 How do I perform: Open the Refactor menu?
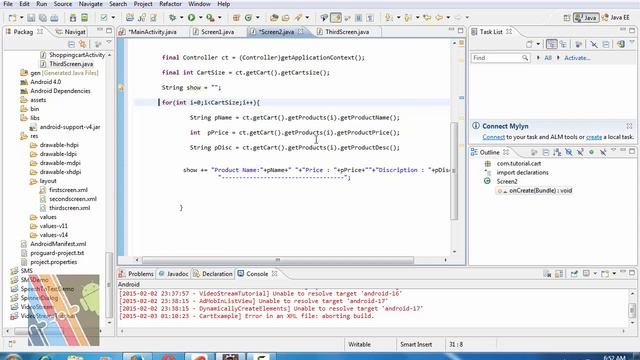170,4
